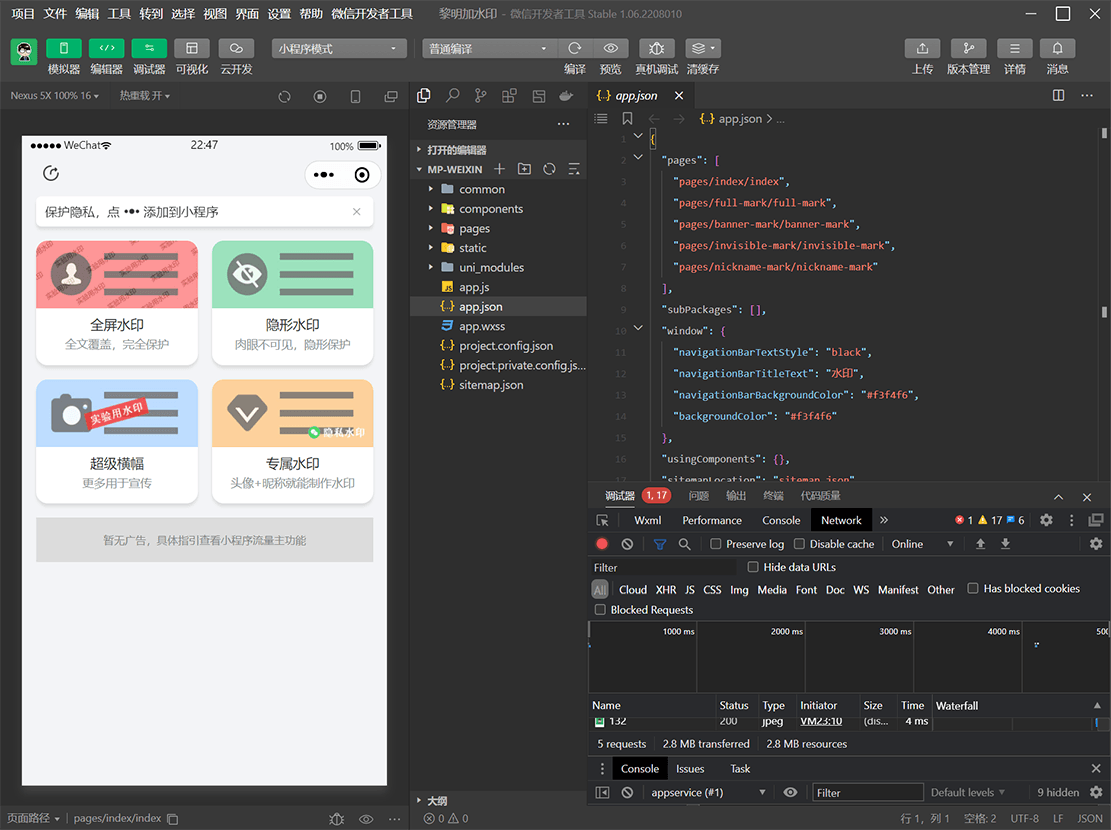Click the bookmark icon in editor toolbar
Viewport: 1111px width, 830px height.
pos(627,119)
